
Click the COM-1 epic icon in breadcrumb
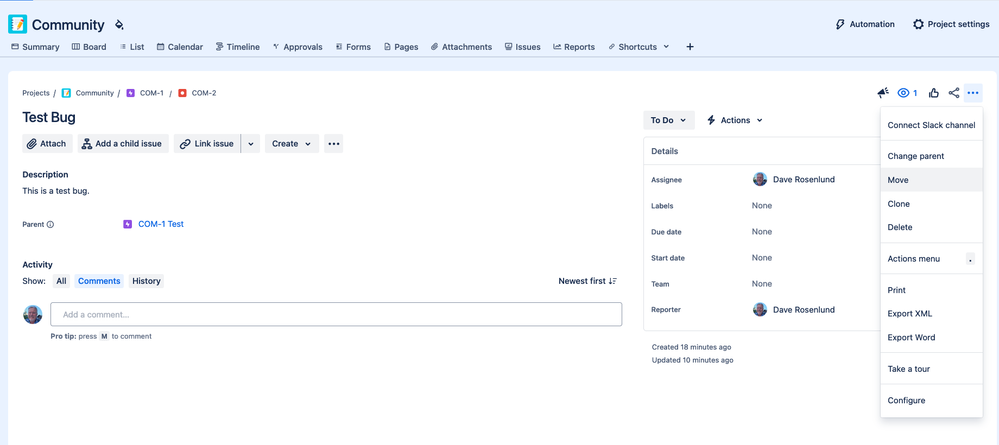(x=131, y=93)
